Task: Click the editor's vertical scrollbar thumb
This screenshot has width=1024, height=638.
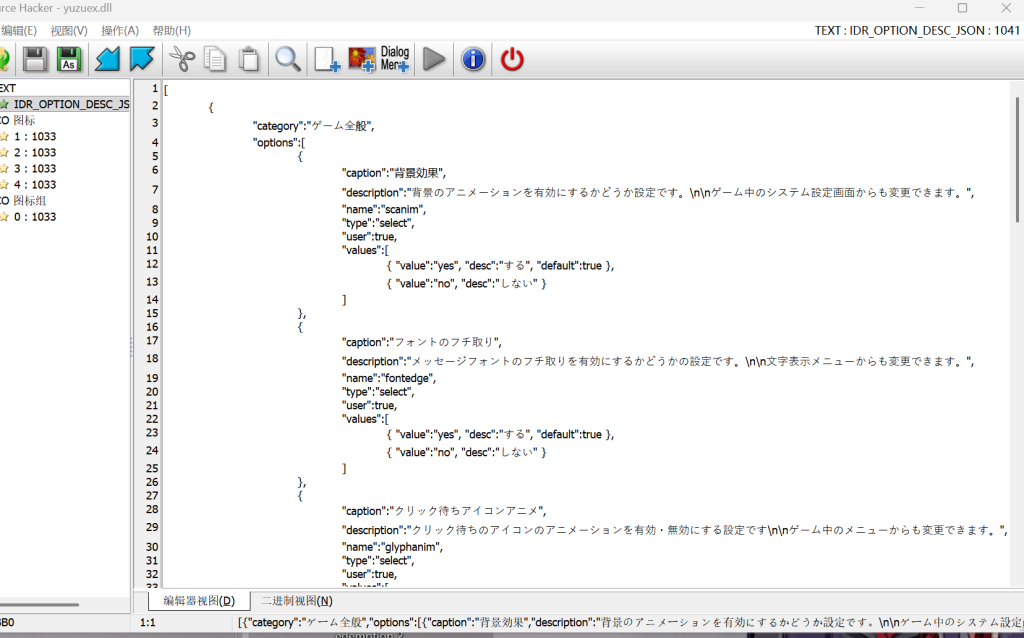Action: click(1017, 160)
